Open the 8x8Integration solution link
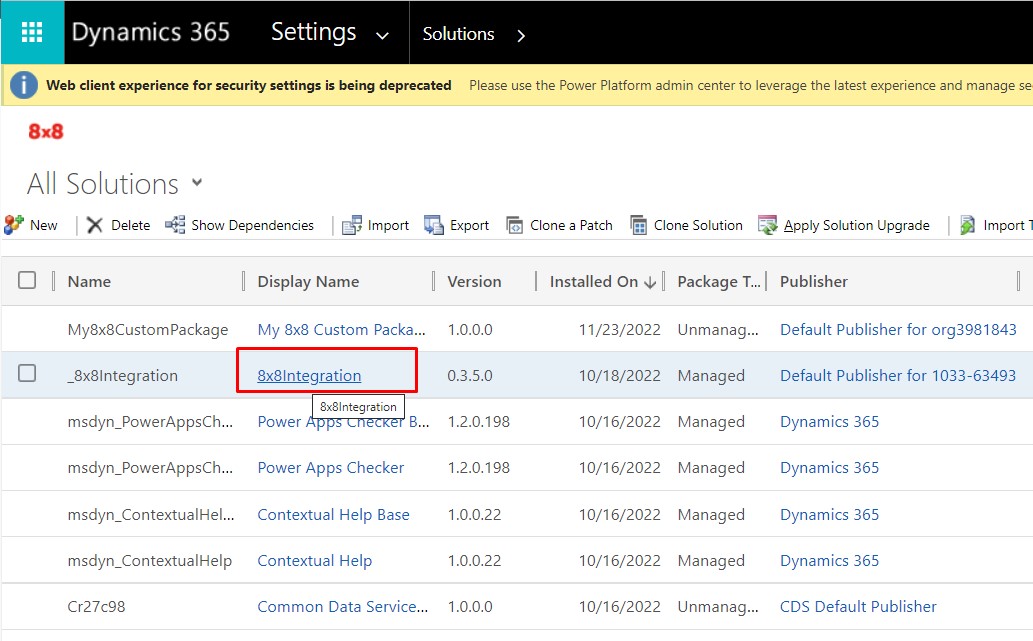This screenshot has width=1033, height=641. point(309,376)
